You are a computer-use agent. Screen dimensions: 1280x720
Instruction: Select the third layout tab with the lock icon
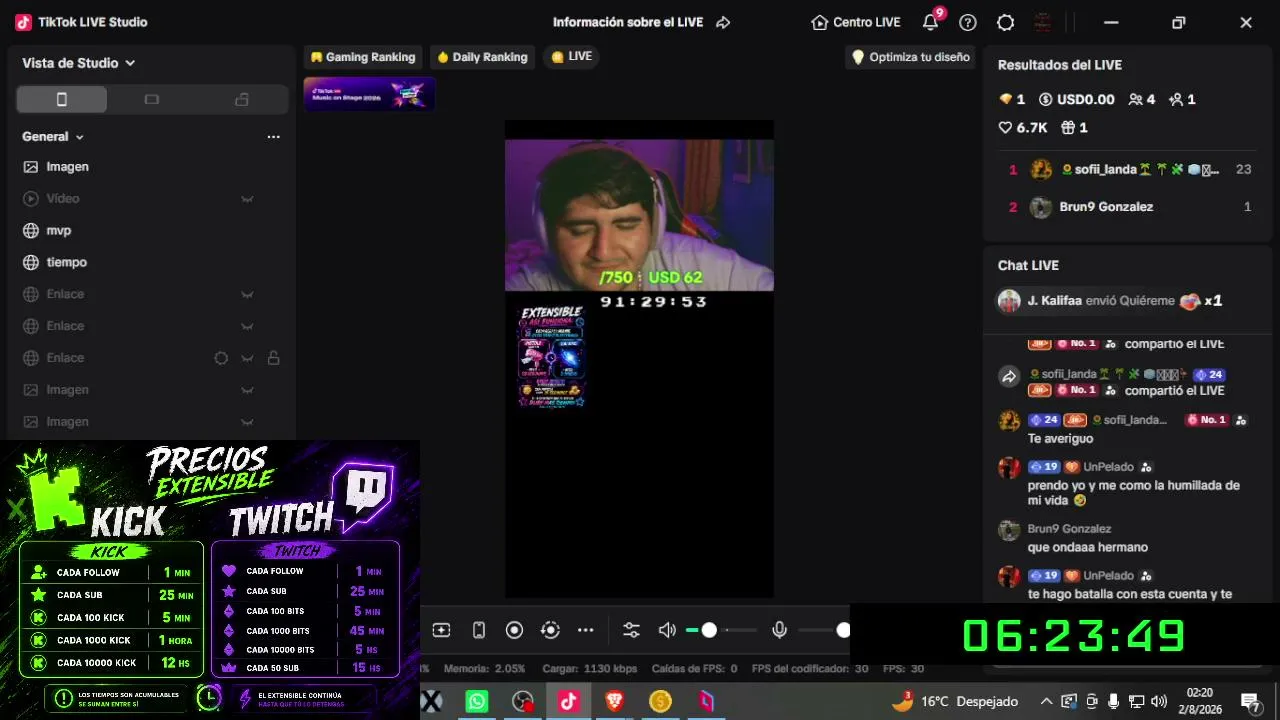tap(241, 99)
